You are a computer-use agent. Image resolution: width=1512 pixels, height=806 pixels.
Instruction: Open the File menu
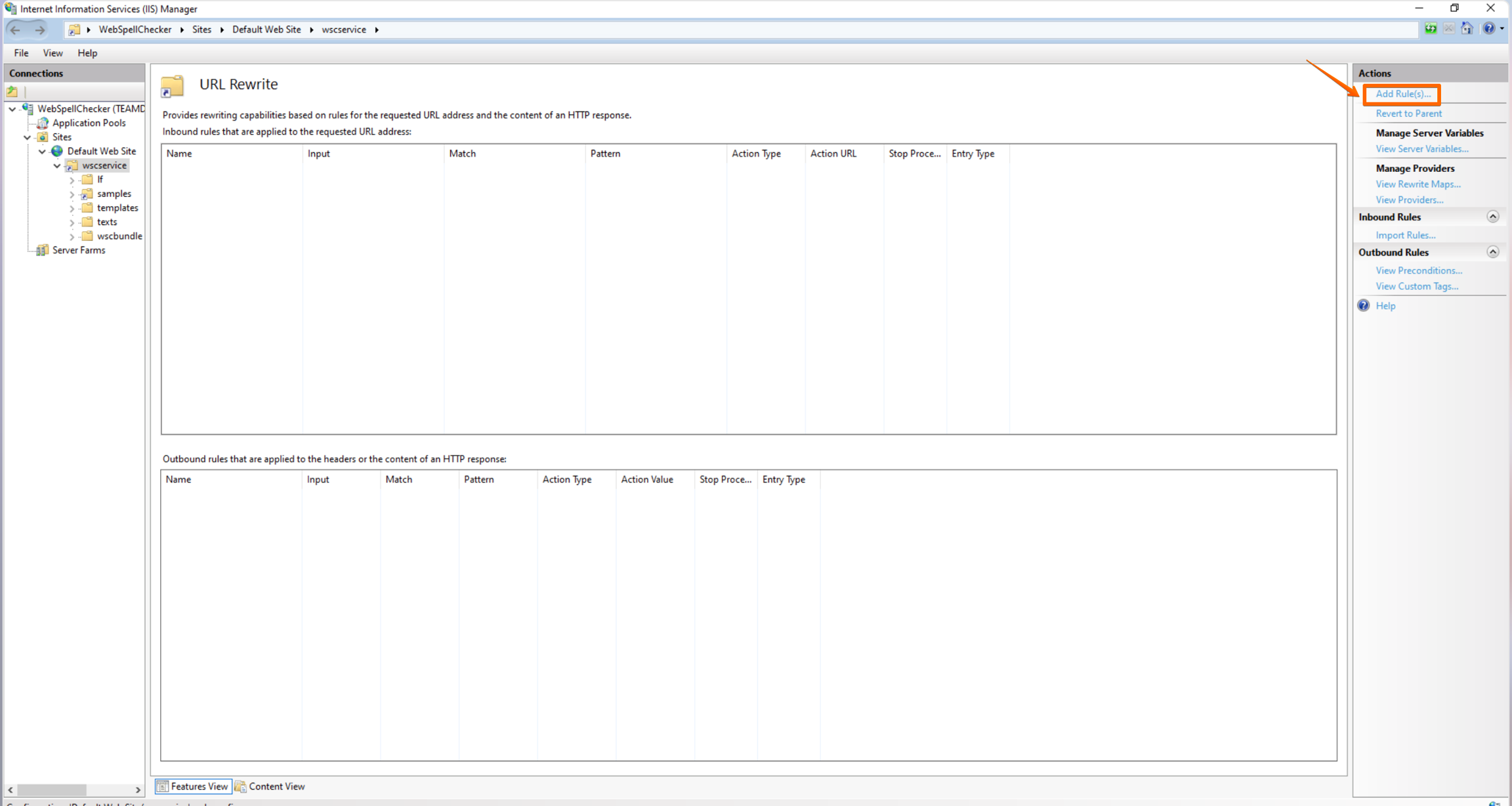point(21,53)
